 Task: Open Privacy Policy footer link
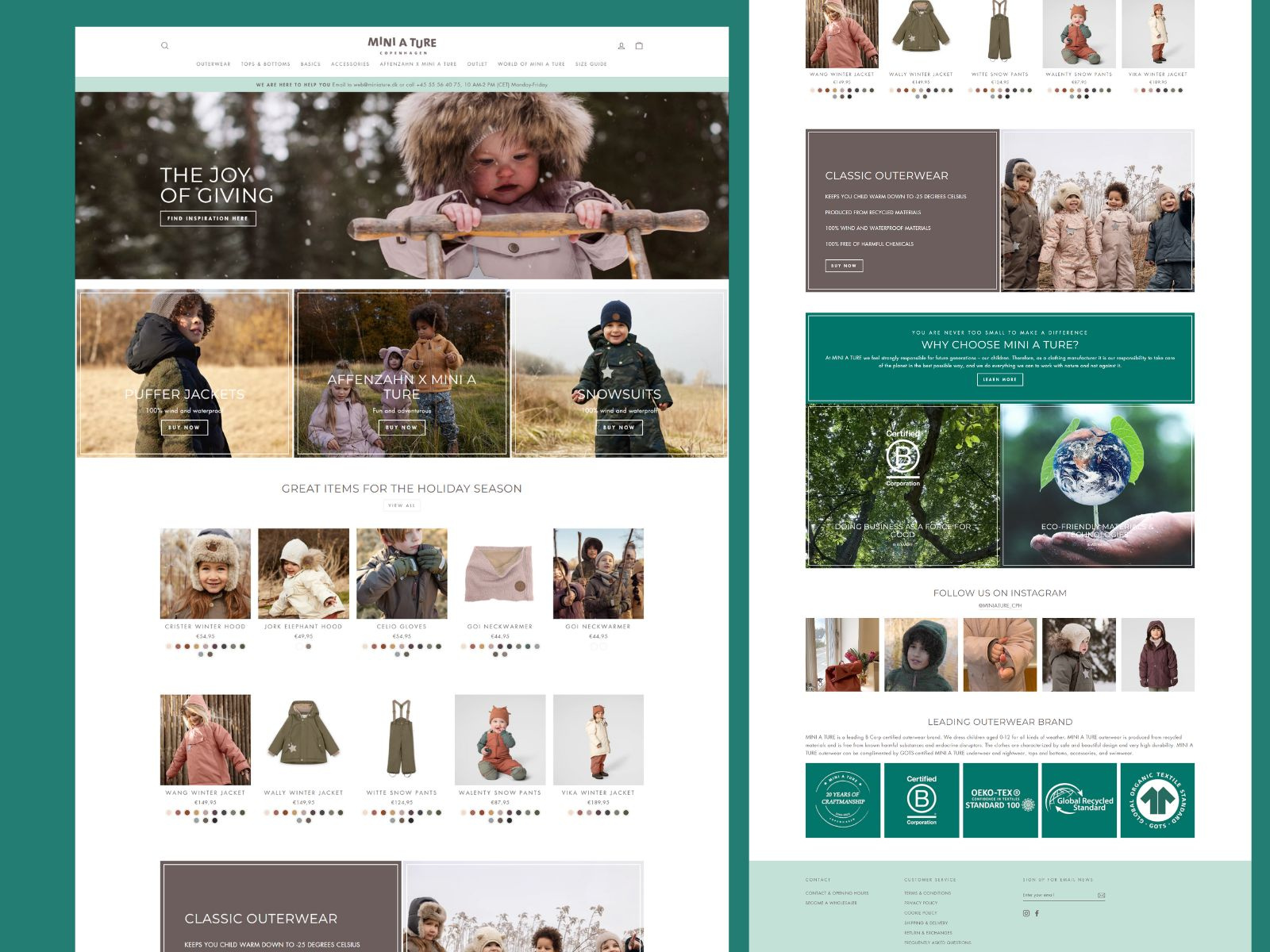[x=921, y=903]
